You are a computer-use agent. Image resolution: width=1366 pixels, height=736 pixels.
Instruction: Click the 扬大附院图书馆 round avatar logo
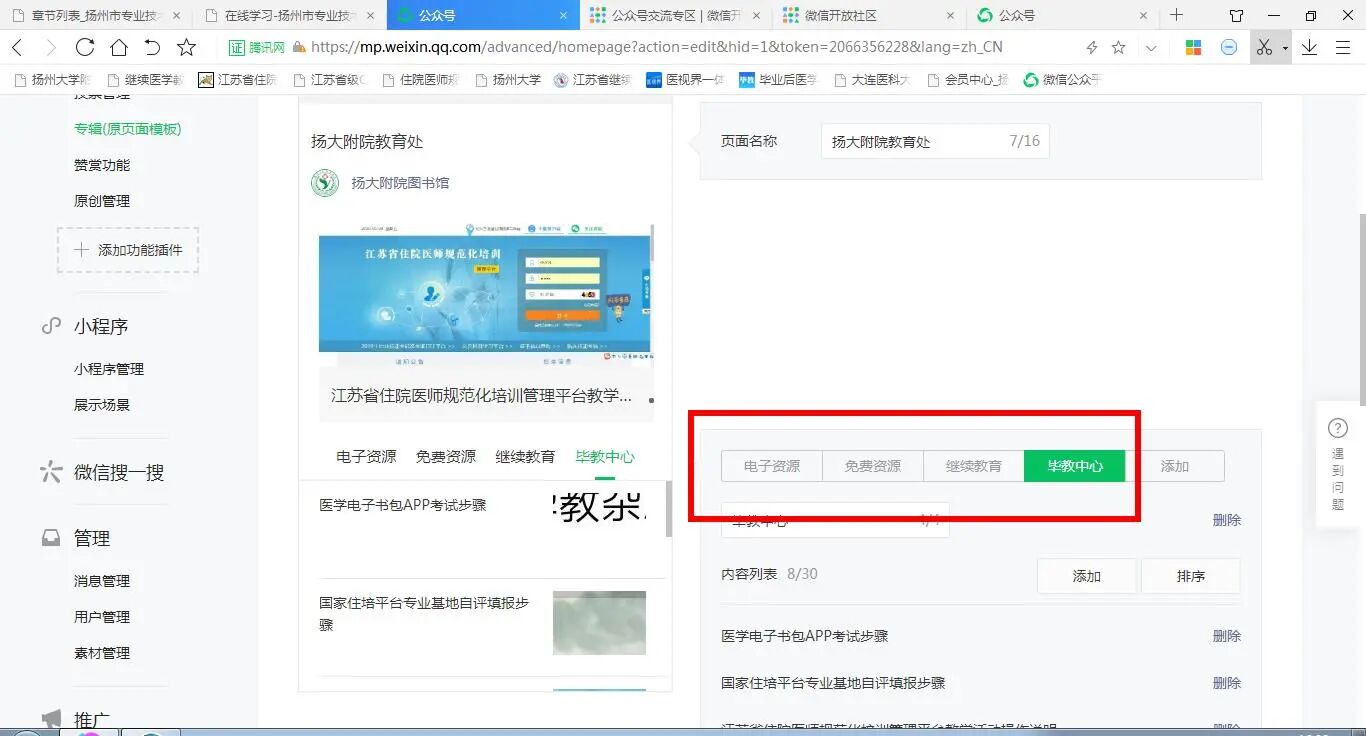pyautogui.click(x=325, y=183)
